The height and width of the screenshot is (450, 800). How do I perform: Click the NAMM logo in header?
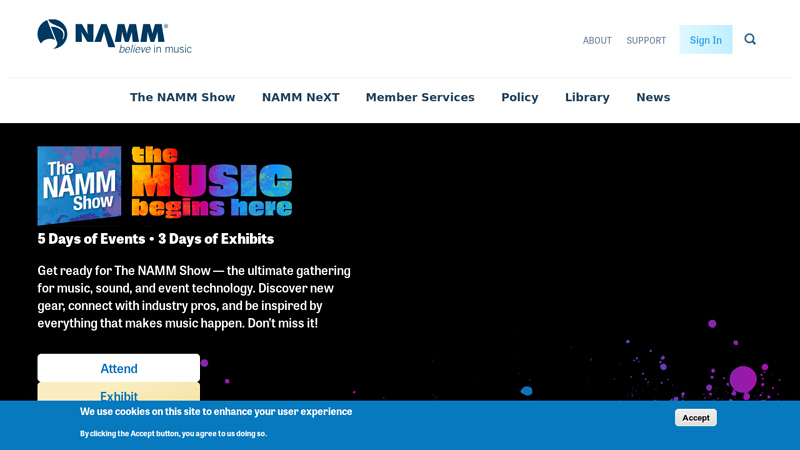click(x=114, y=36)
